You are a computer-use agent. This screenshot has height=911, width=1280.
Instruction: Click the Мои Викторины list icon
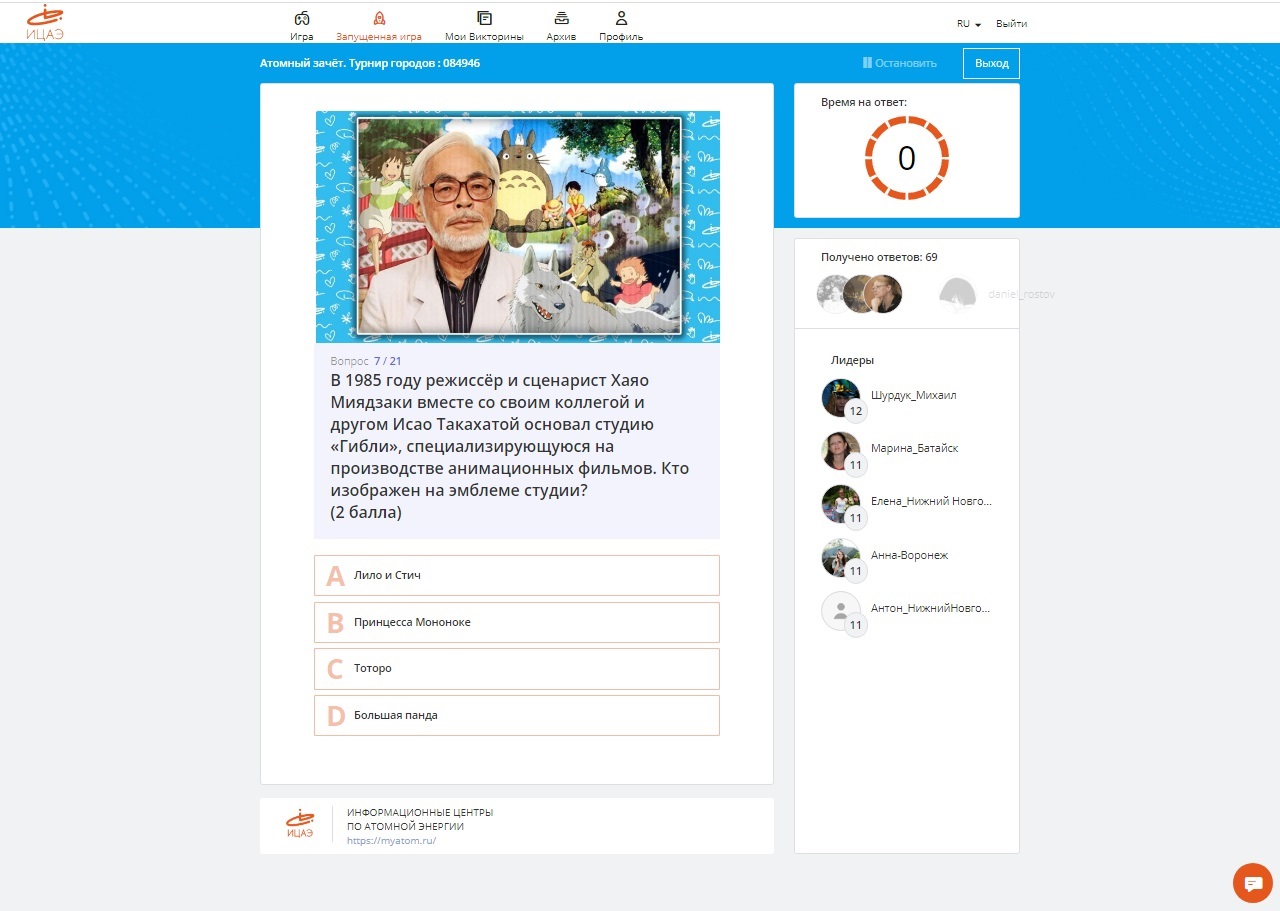pos(484,18)
